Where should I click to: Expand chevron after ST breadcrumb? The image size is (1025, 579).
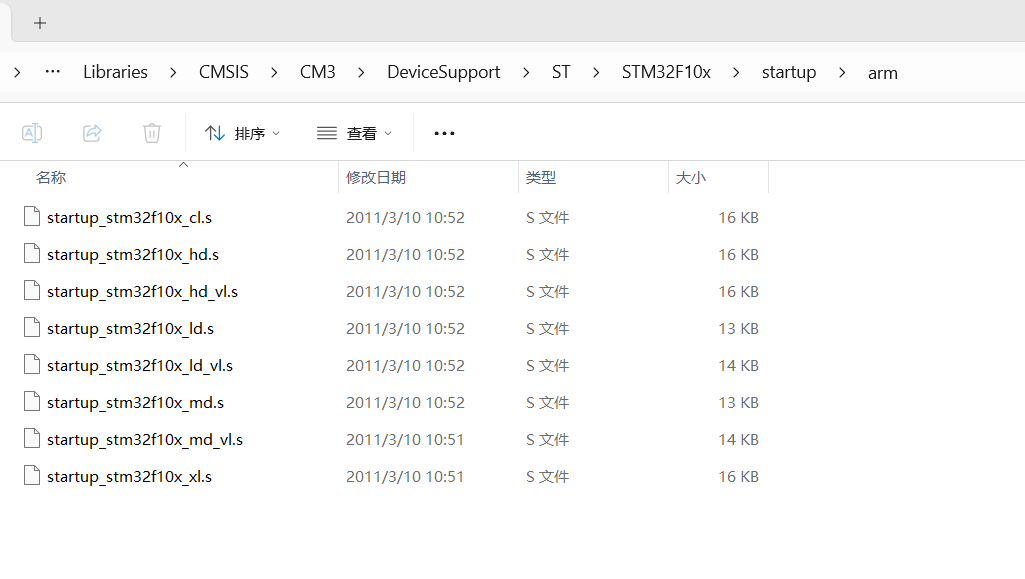point(596,73)
